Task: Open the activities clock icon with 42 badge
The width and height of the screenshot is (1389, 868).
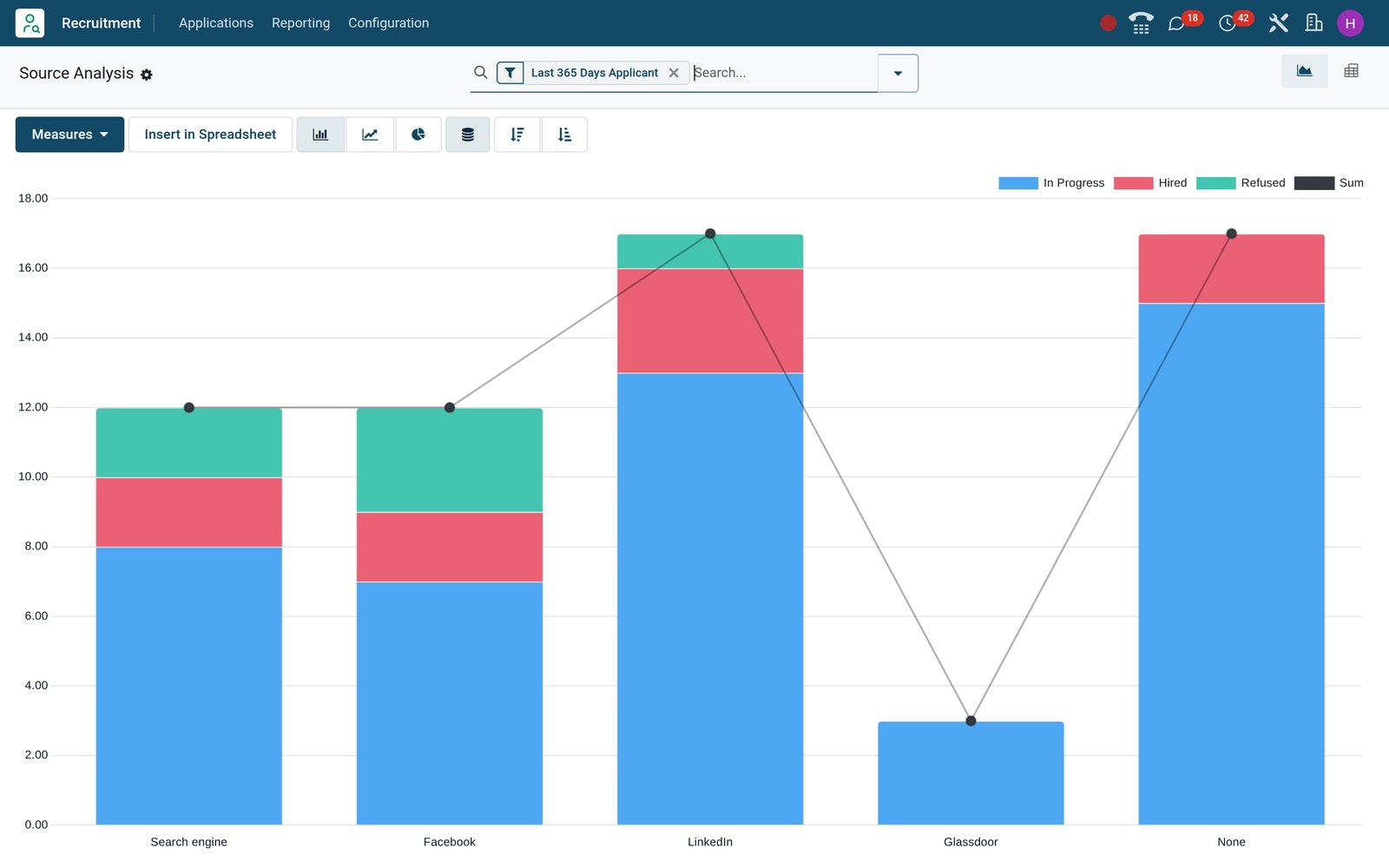Action: click(1227, 23)
